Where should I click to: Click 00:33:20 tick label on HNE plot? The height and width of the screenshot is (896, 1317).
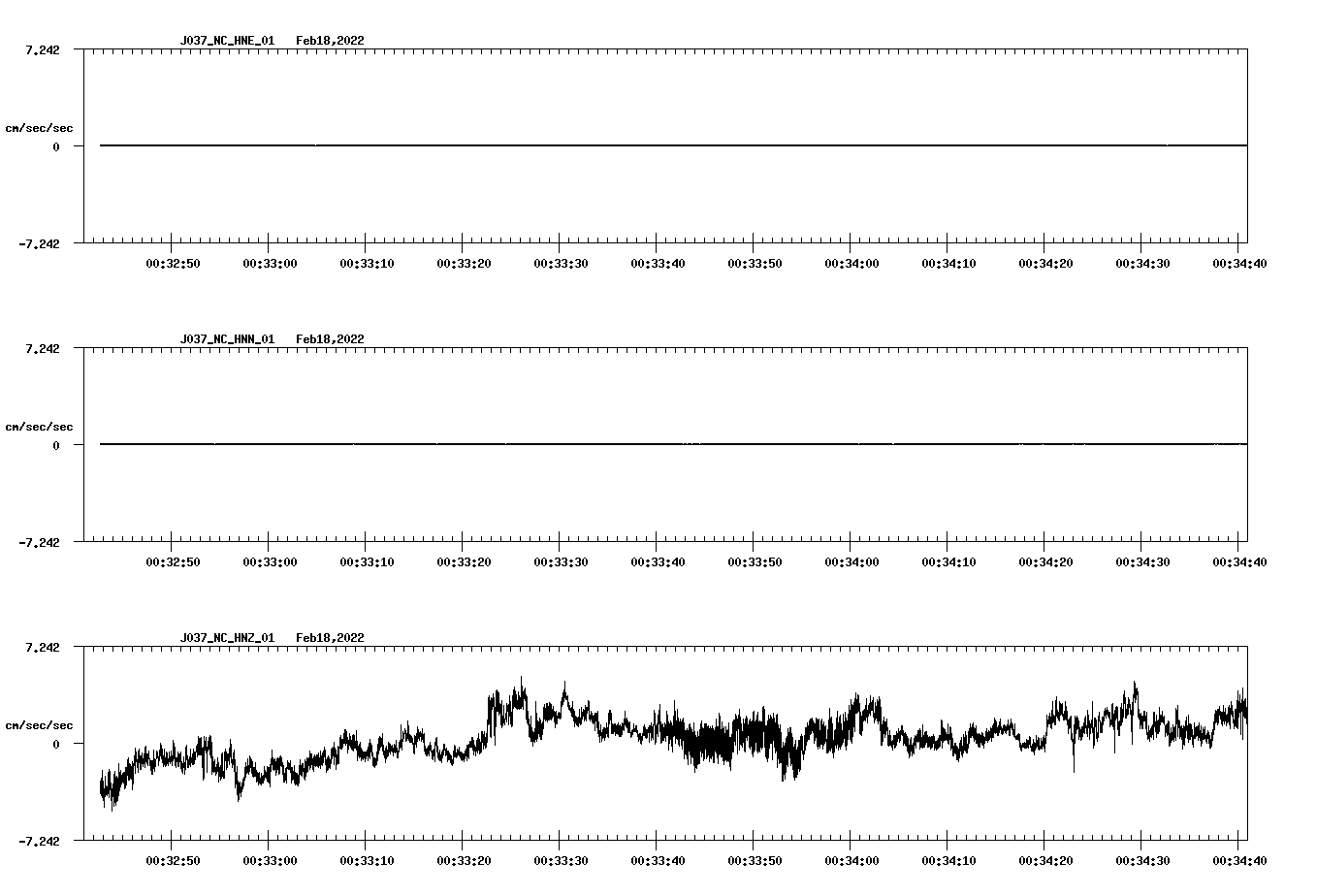tap(464, 263)
